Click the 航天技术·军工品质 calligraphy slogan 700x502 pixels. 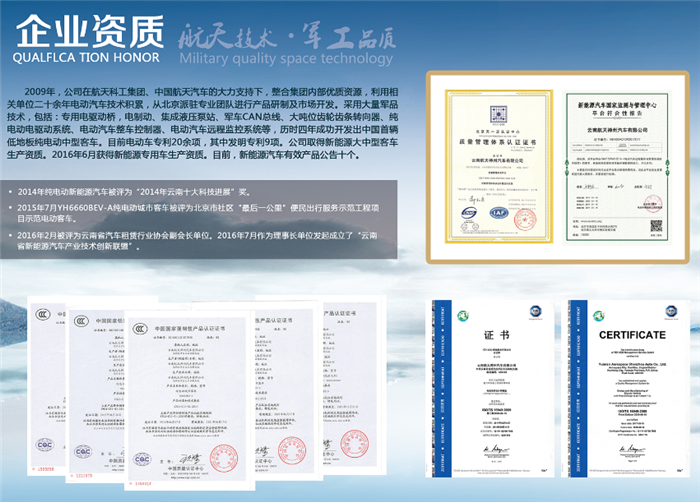click(x=286, y=37)
